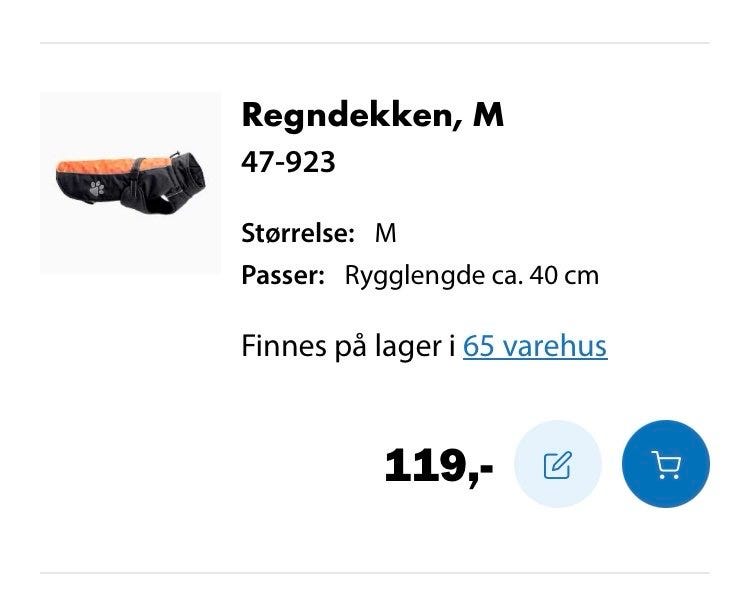Click the top divider line above the product
Image resolution: width=750 pixels, height=594 pixels.
point(375,43)
